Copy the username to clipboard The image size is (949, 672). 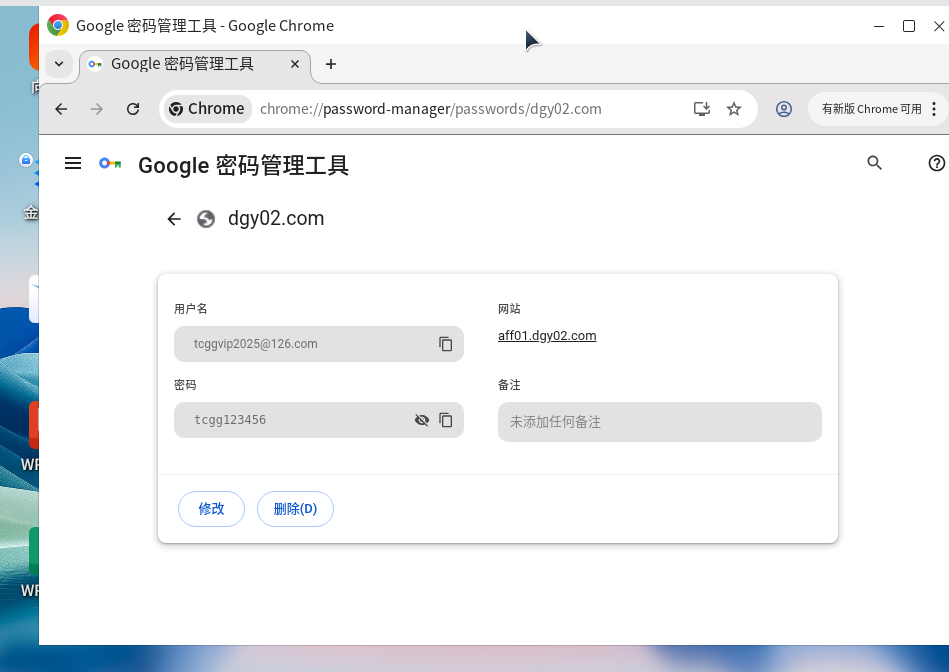446,344
